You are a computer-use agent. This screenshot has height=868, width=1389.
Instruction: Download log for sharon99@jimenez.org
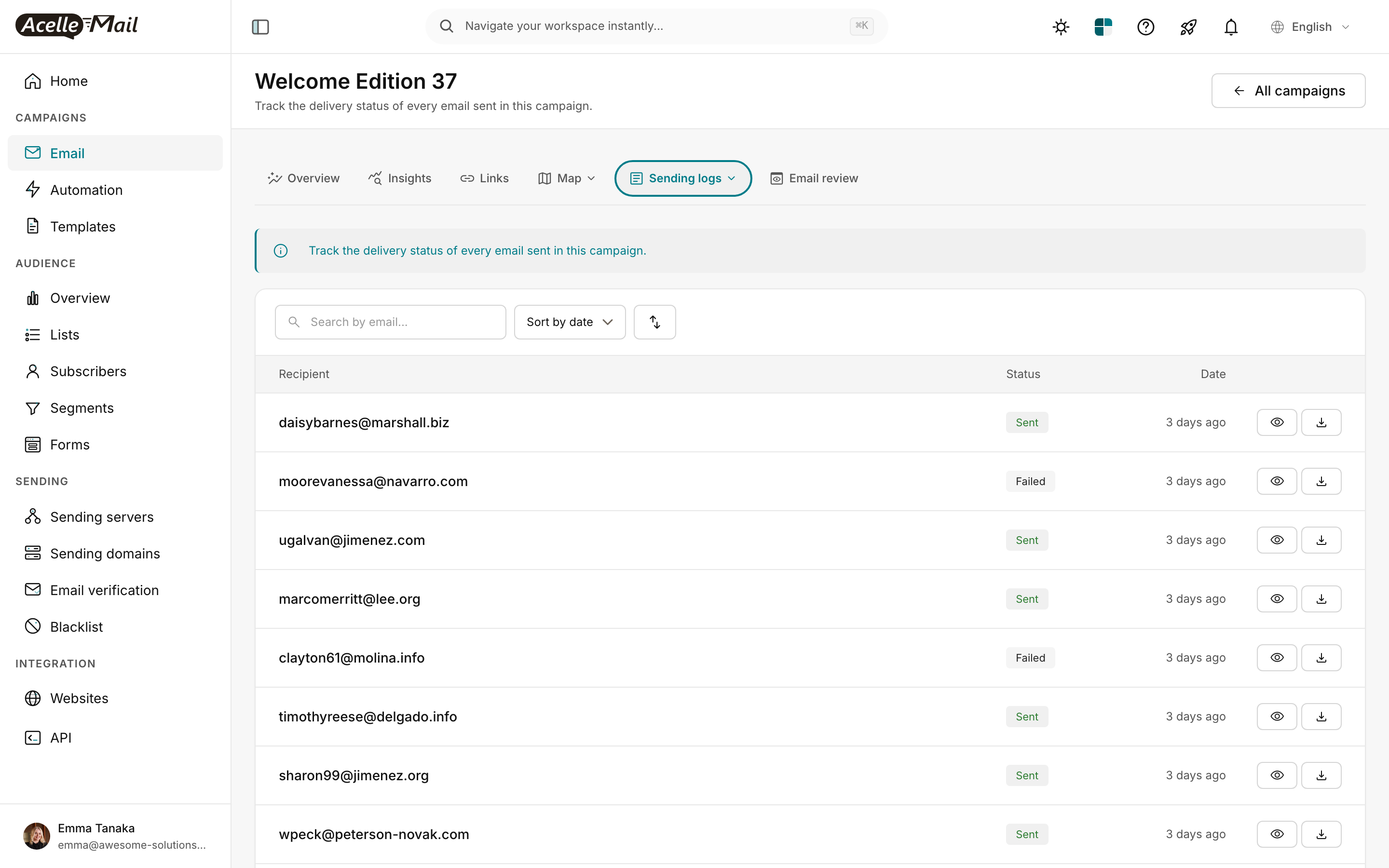[1321, 775]
